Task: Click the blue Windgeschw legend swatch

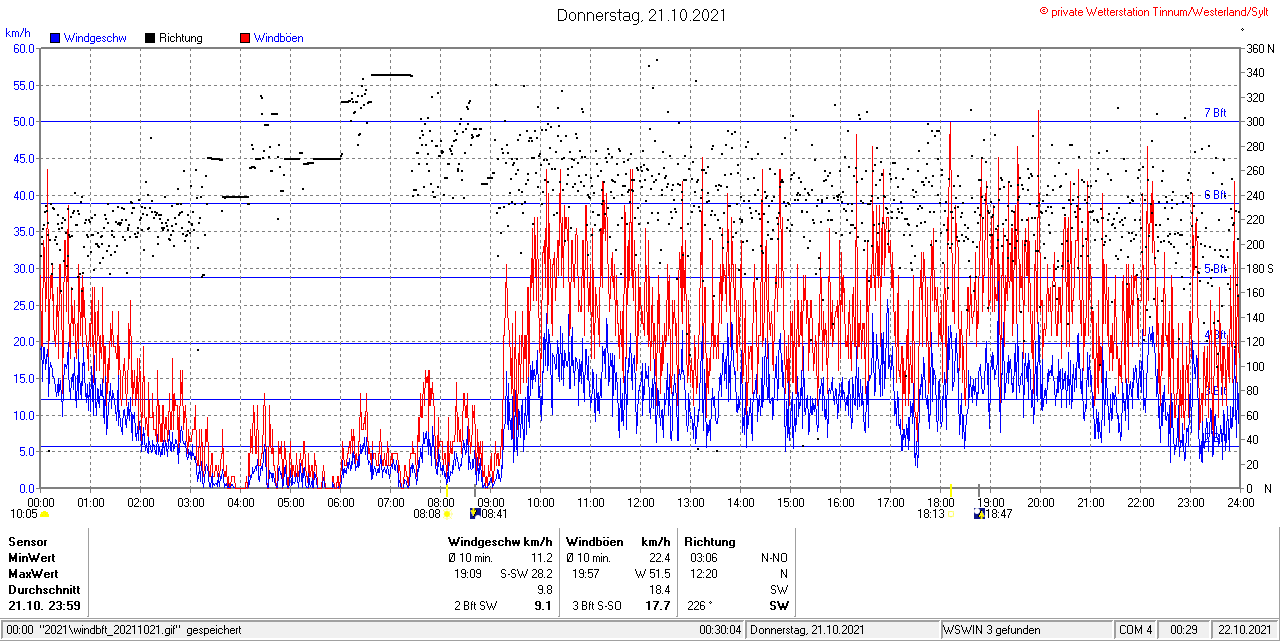Action: 56,38
